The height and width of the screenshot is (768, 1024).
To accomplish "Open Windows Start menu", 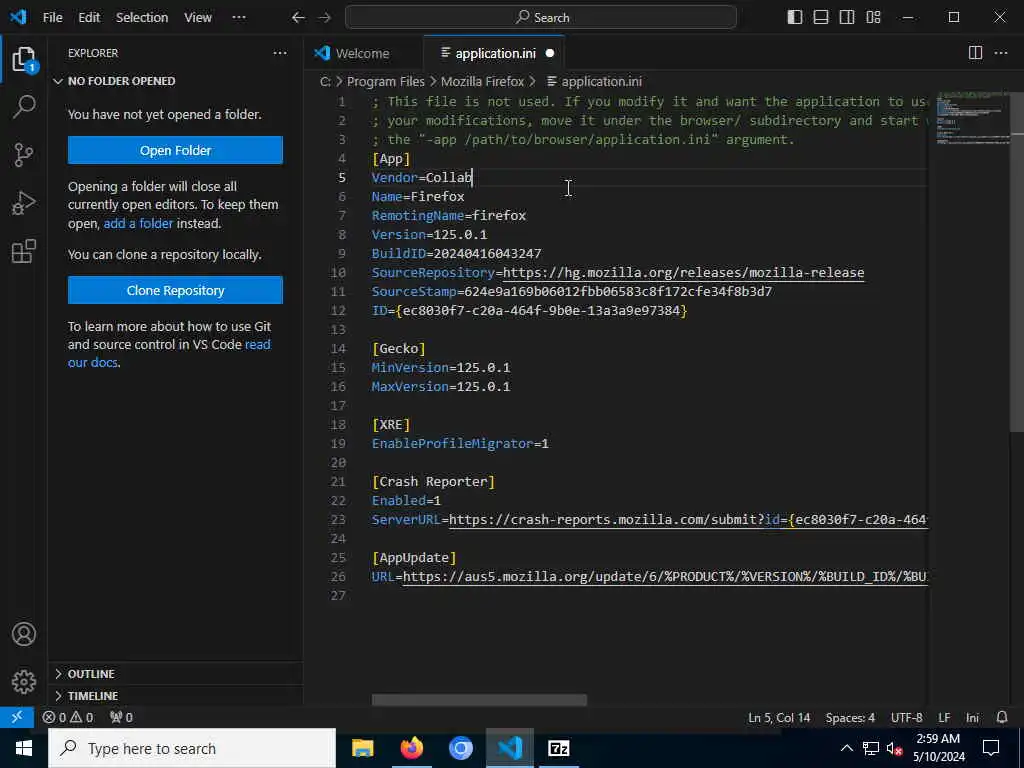I will [x=24, y=748].
